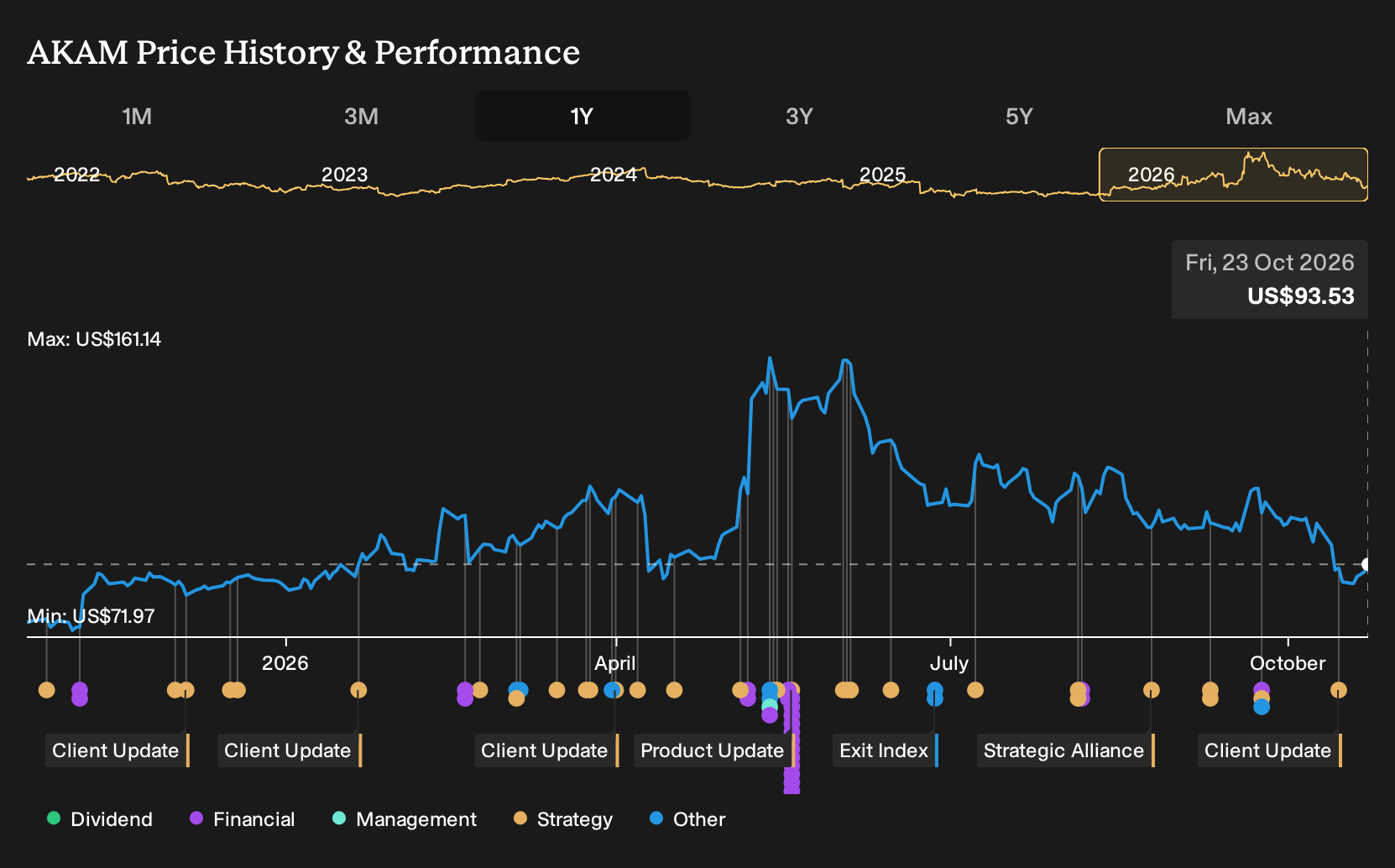Viewport: 1395px width, 868px height.
Task: Open the Client Update label nearest October
Action: coord(1270,750)
